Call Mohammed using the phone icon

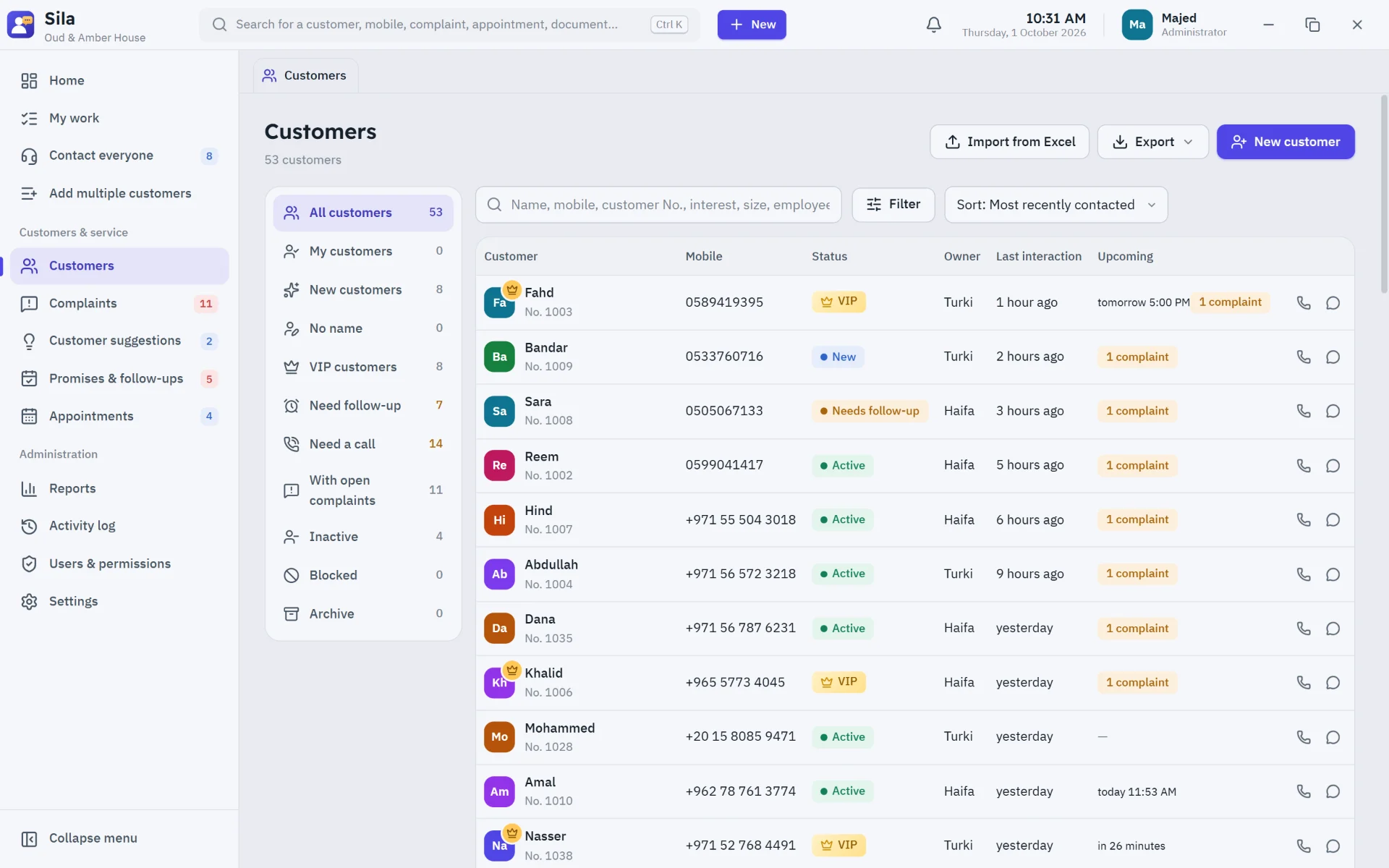point(1303,736)
